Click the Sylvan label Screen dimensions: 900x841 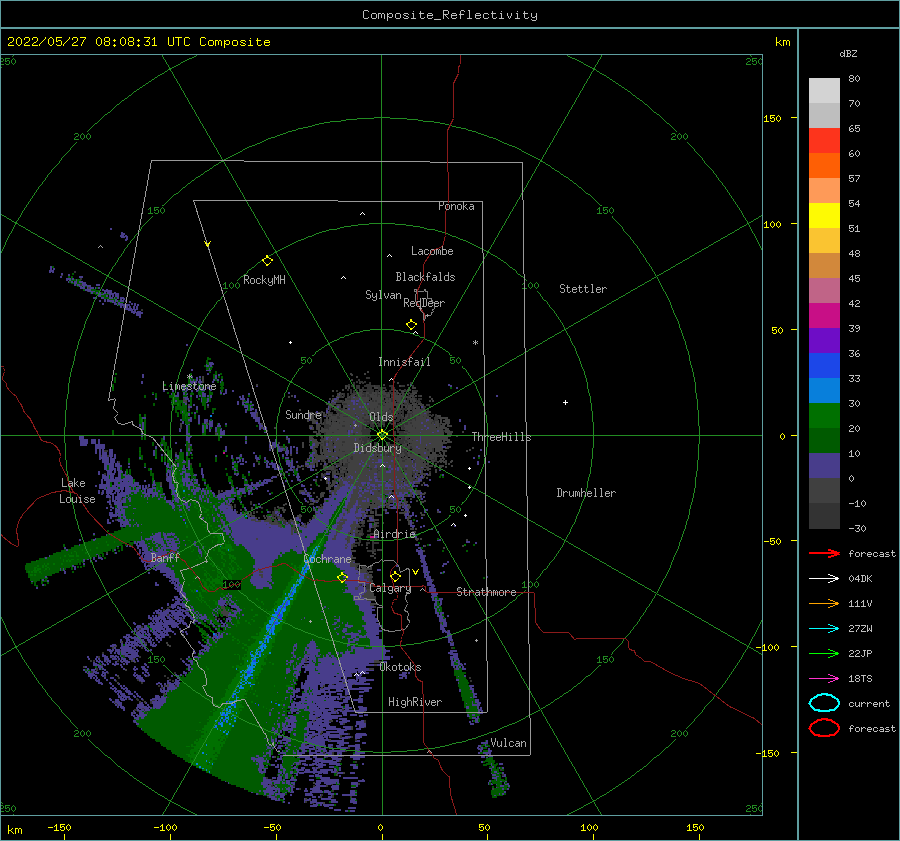[383, 295]
